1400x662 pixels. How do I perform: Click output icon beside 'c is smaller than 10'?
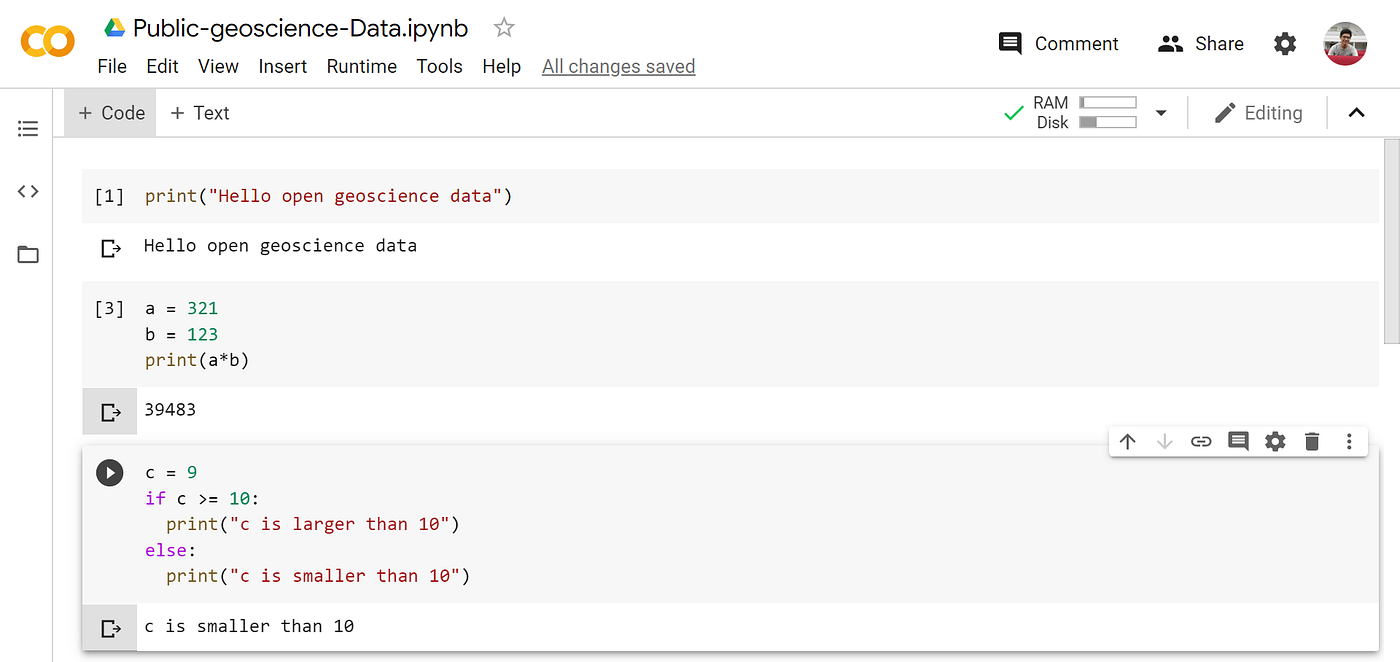coord(111,628)
